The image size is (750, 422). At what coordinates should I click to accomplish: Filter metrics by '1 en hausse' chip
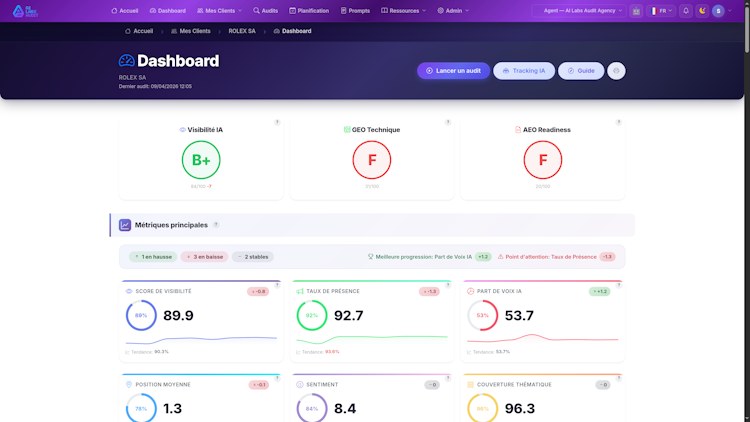(x=153, y=257)
